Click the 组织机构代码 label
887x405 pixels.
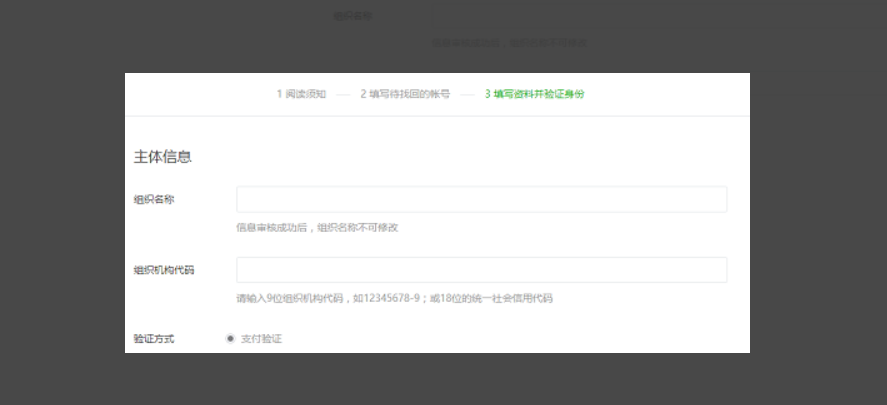coord(164,270)
